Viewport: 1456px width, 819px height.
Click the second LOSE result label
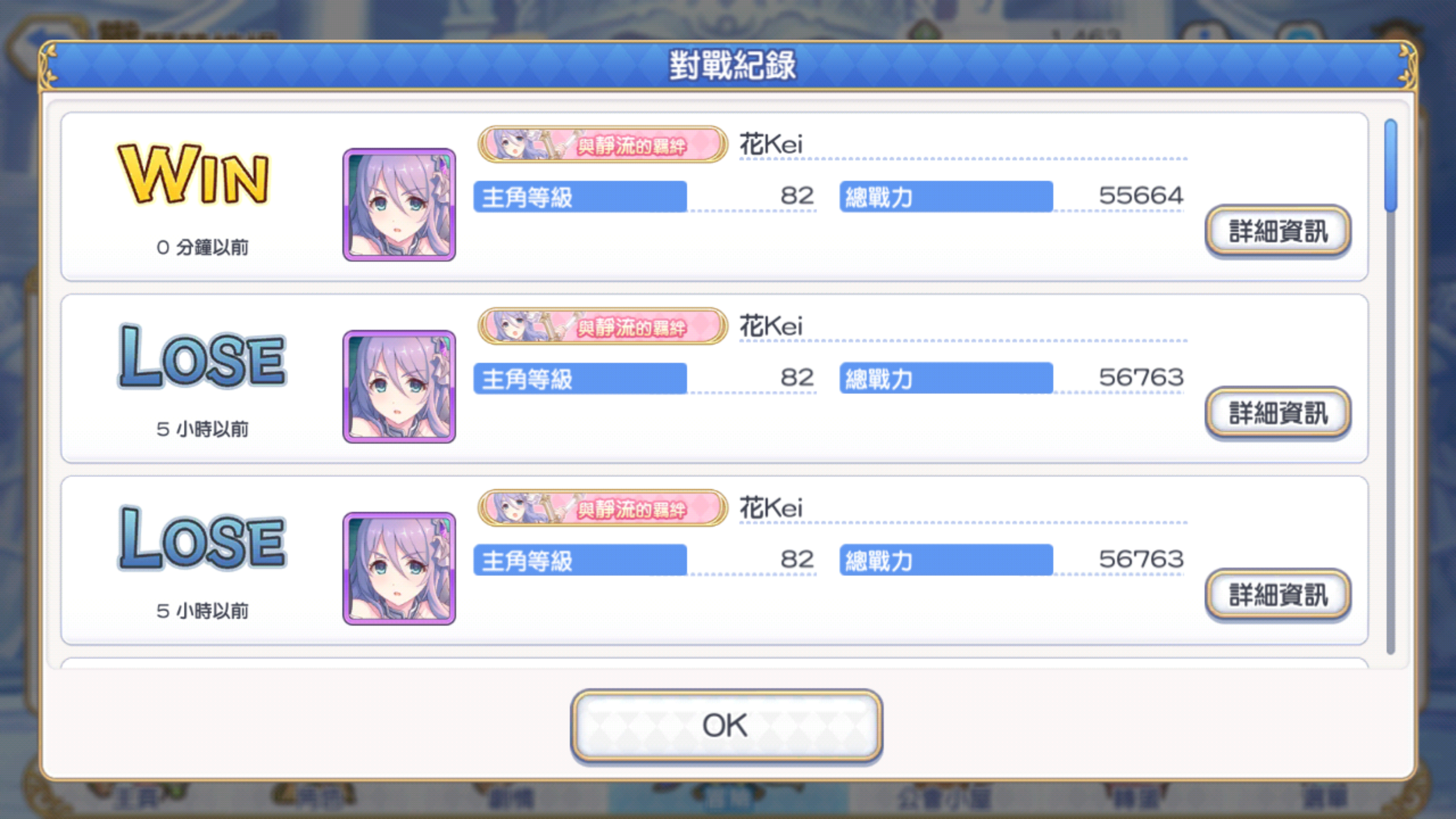[x=202, y=538]
